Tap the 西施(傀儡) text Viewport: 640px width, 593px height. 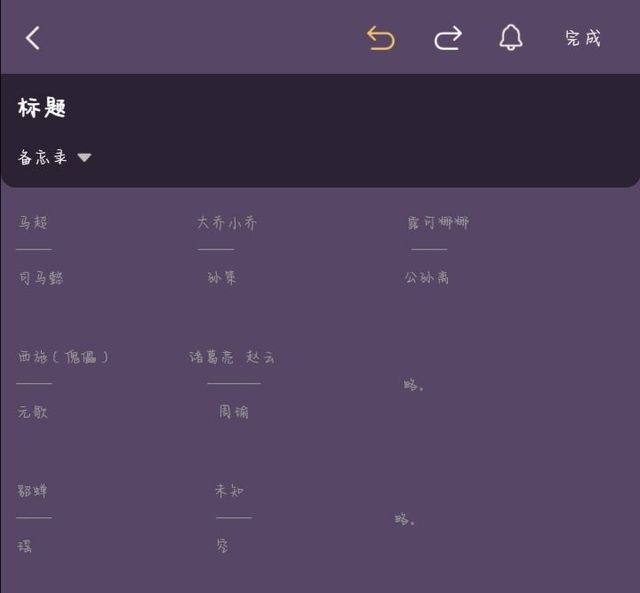pyautogui.click(x=63, y=357)
